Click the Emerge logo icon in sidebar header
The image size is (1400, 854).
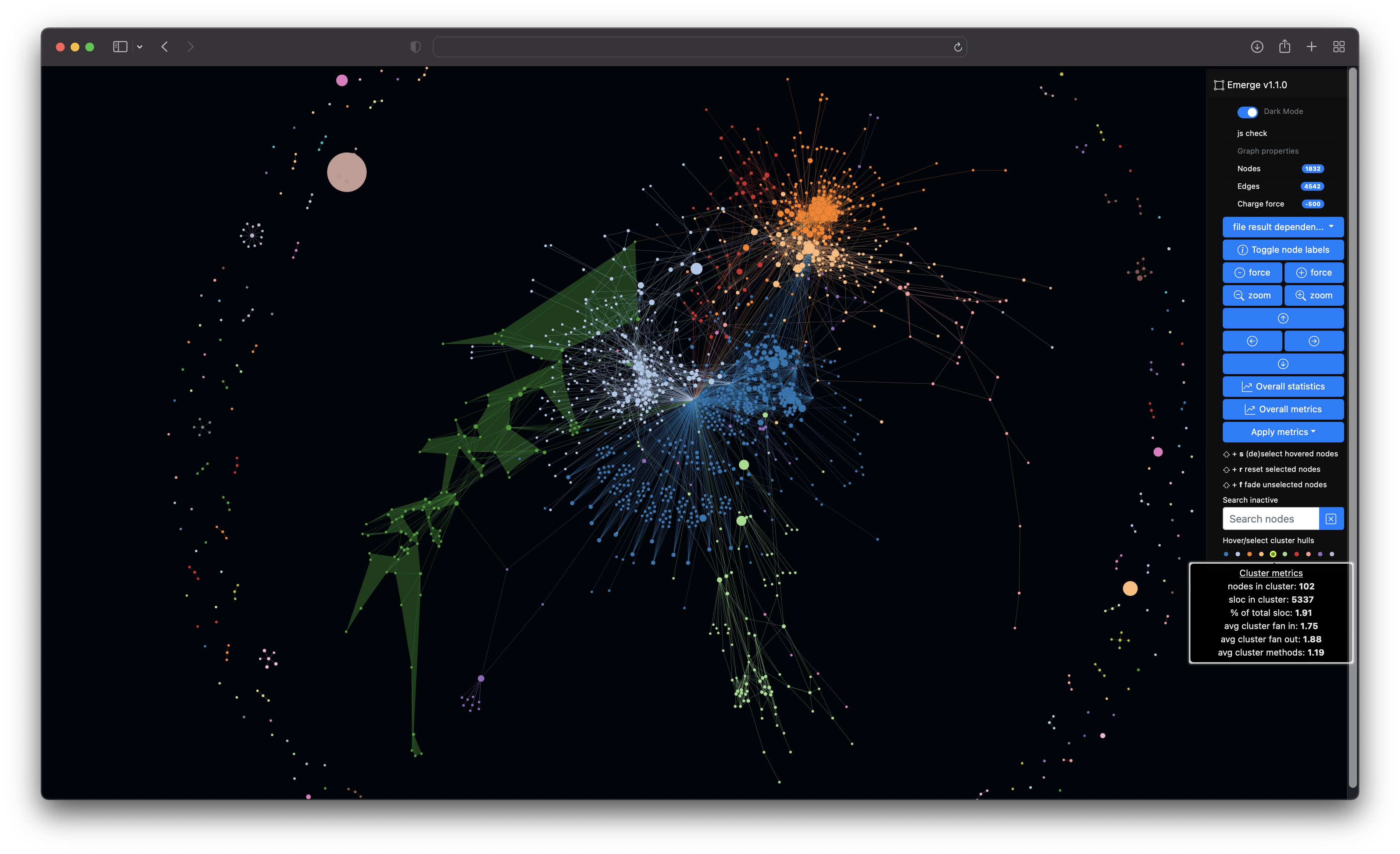tap(1219, 85)
